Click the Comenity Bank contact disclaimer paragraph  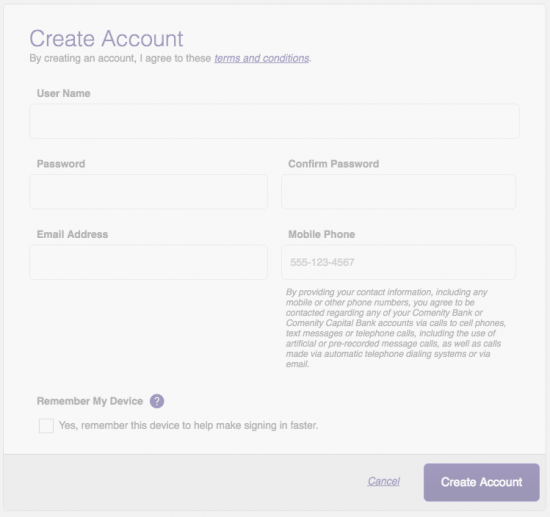(x=396, y=328)
